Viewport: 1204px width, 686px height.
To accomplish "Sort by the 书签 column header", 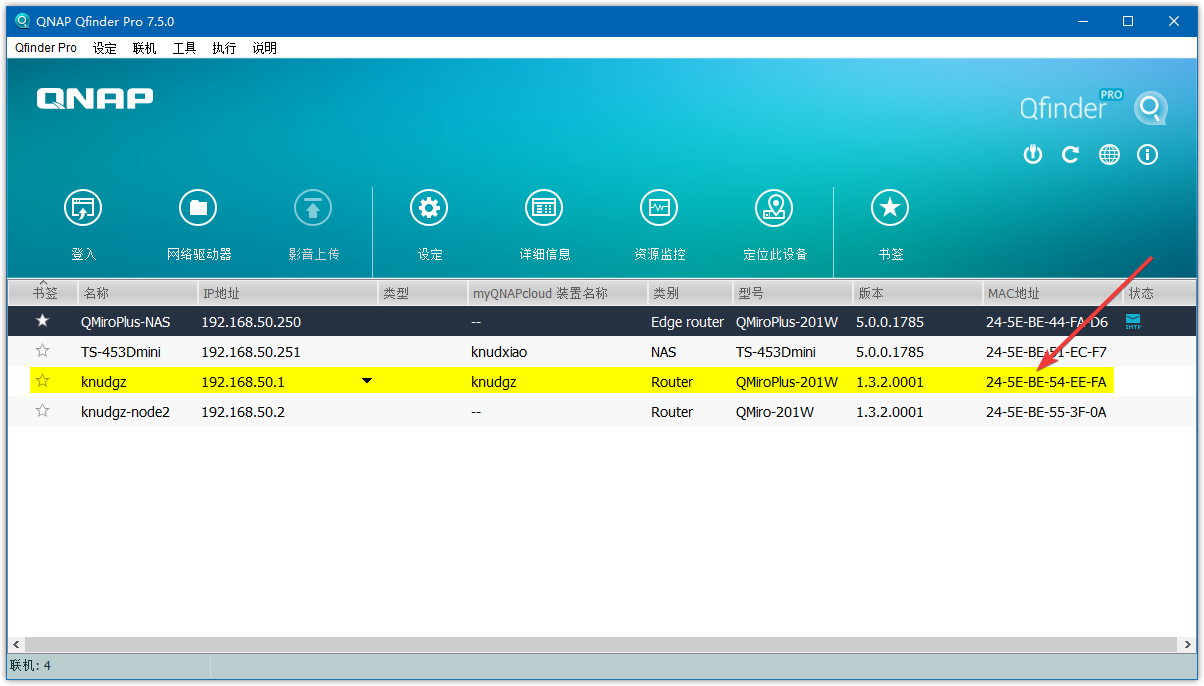I will point(44,293).
